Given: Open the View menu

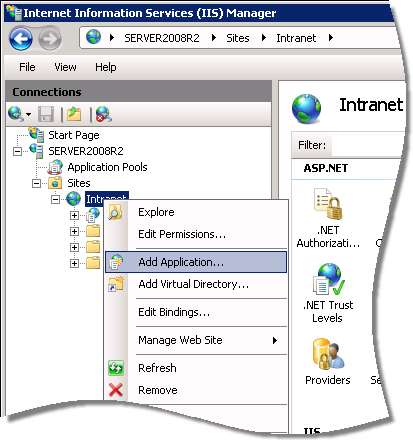Looking at the screenshot, I should click(x=65, y=67).
